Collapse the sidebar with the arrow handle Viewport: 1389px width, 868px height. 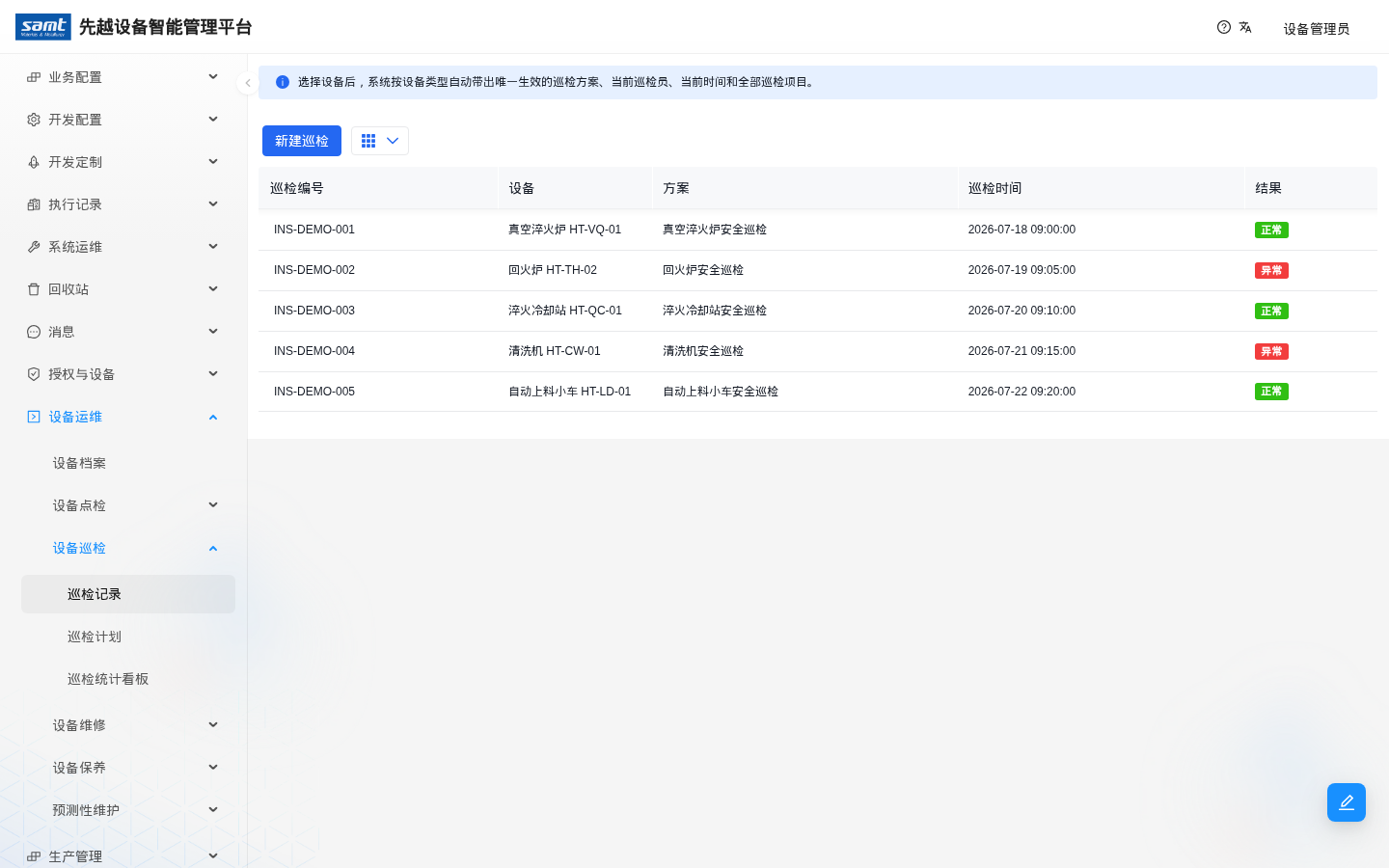247,83
